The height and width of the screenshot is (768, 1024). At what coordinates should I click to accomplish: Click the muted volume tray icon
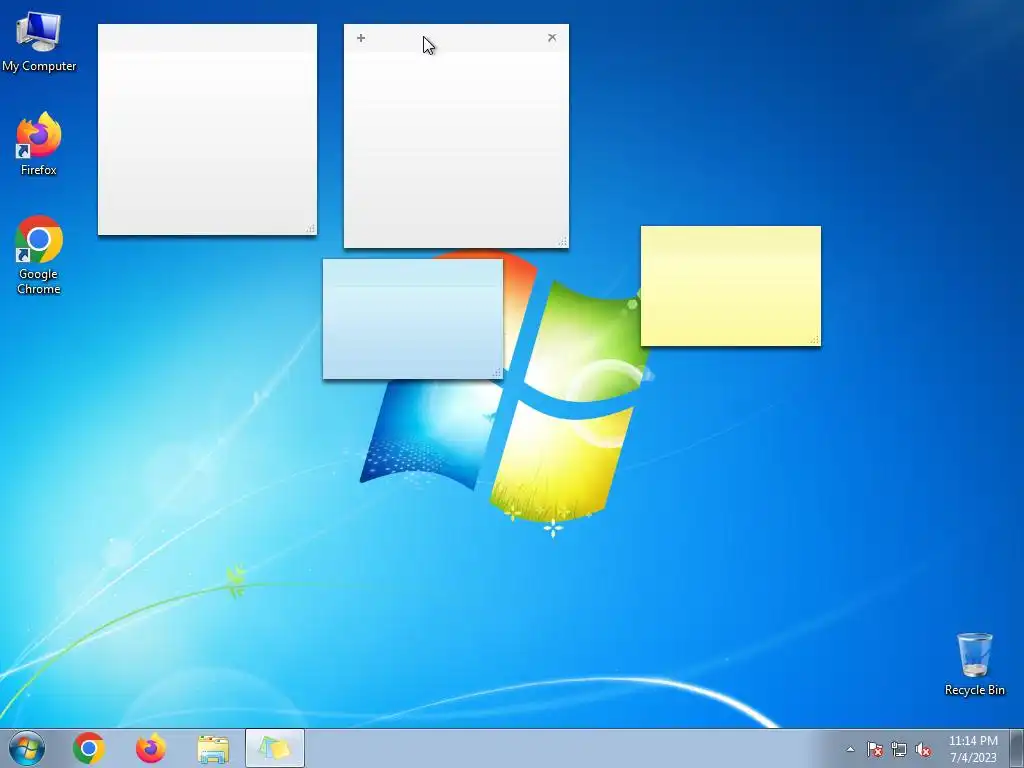(923, 749)
